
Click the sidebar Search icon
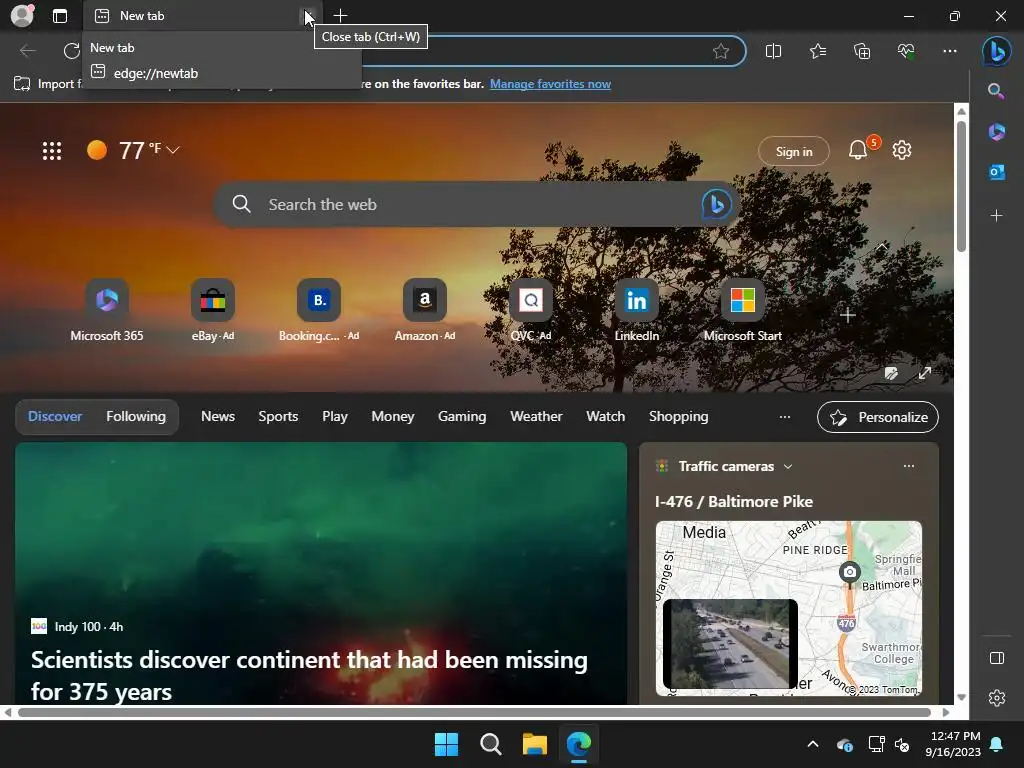point(996,91)
